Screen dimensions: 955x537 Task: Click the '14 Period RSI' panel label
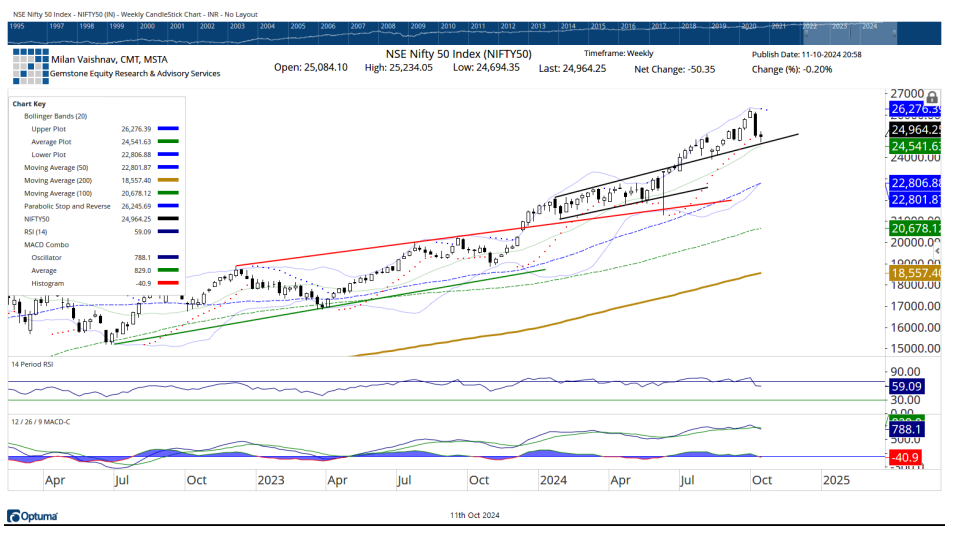pyautogui.click(x=32, y=364)
